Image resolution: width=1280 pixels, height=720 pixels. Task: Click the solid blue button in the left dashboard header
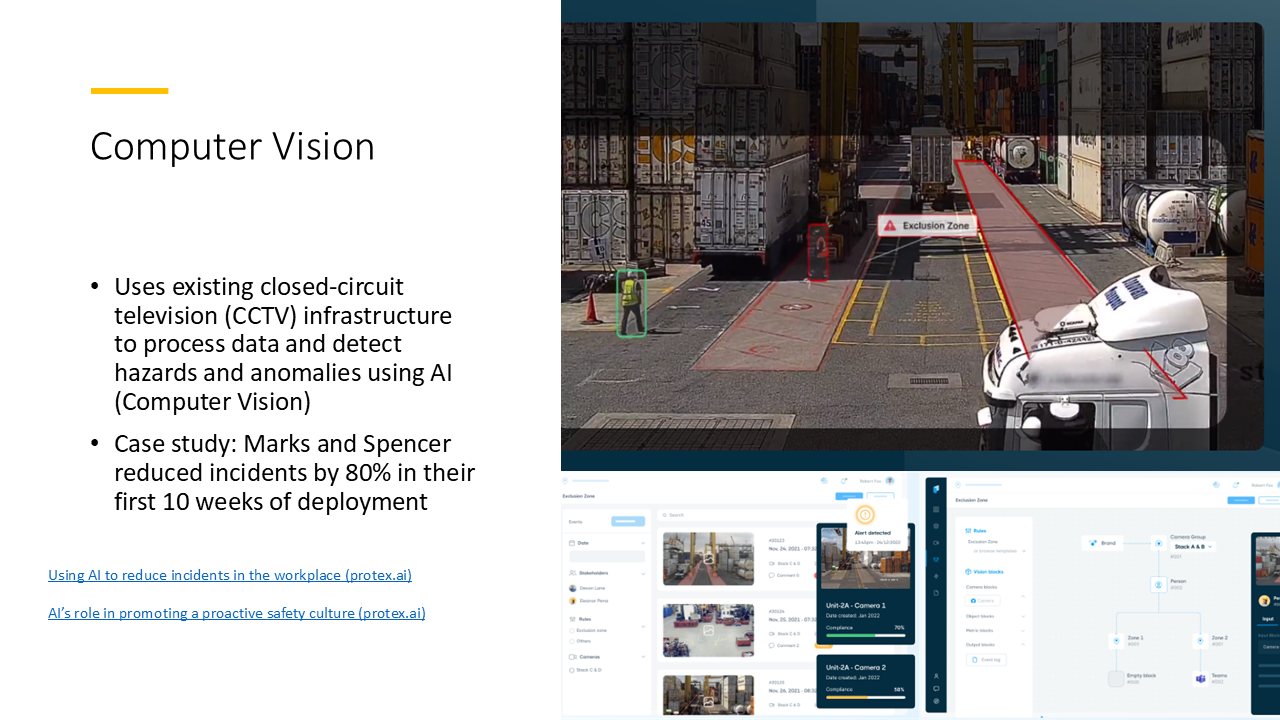[849, 496]
